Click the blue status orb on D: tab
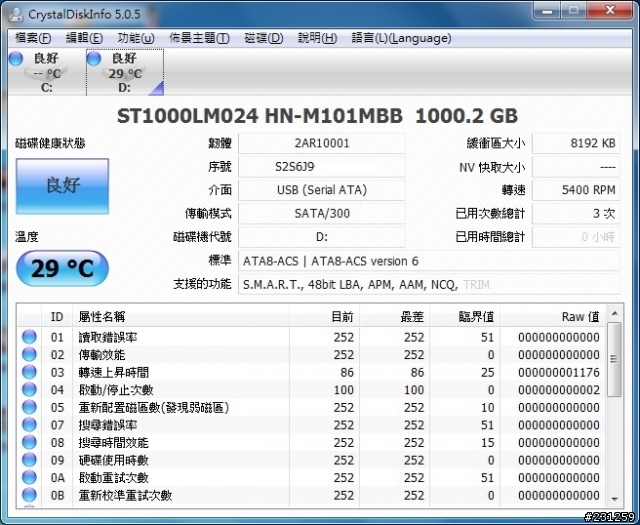The width and height of the screenshot is (640, 525). tap(93, 58)
